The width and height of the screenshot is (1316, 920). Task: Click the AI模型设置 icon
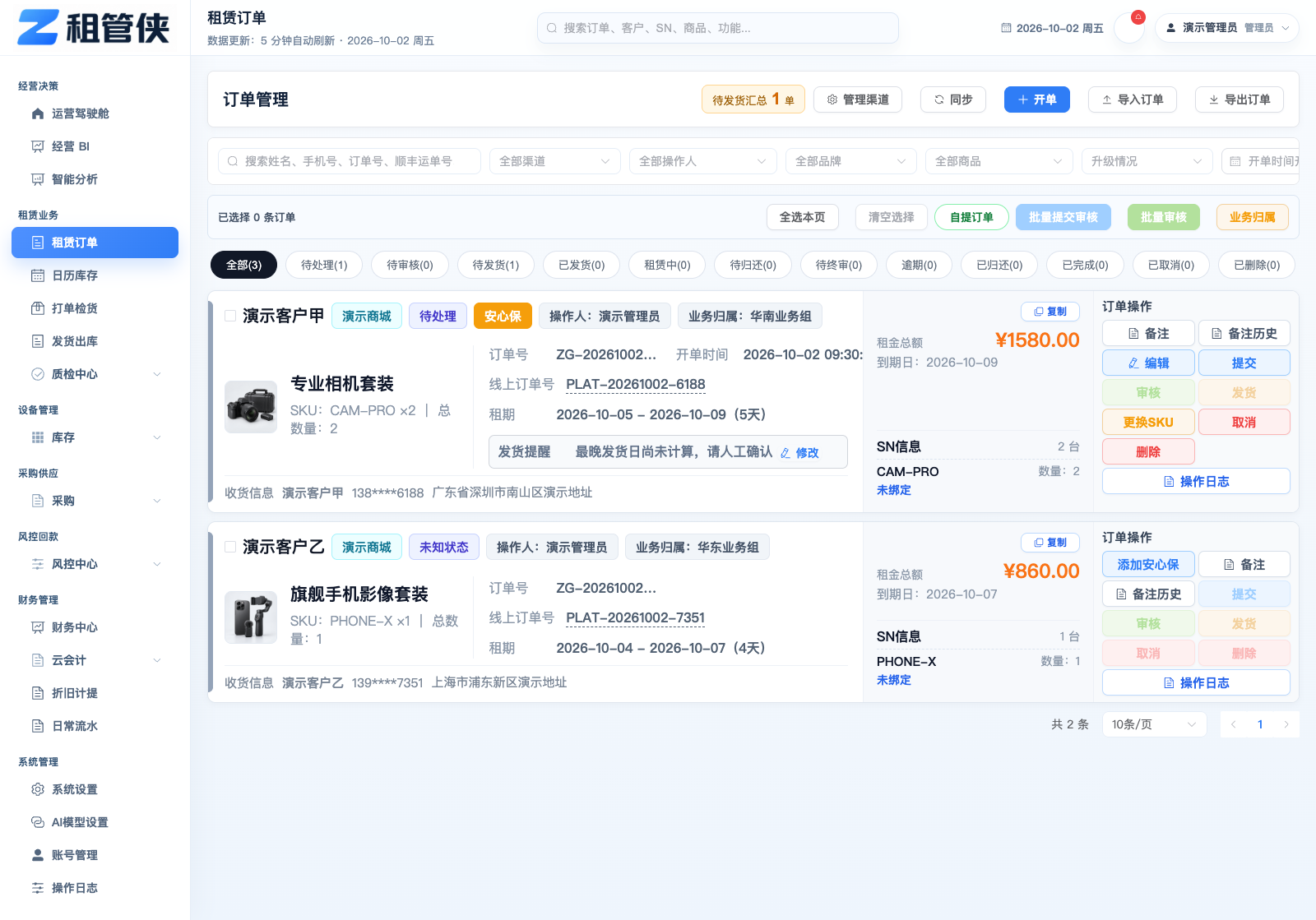click(x=38, y=822)
